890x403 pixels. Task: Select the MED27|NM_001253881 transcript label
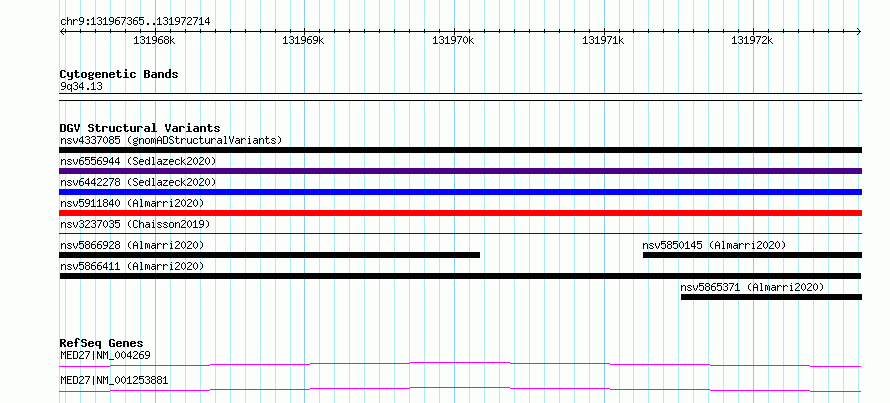[114, 380]
